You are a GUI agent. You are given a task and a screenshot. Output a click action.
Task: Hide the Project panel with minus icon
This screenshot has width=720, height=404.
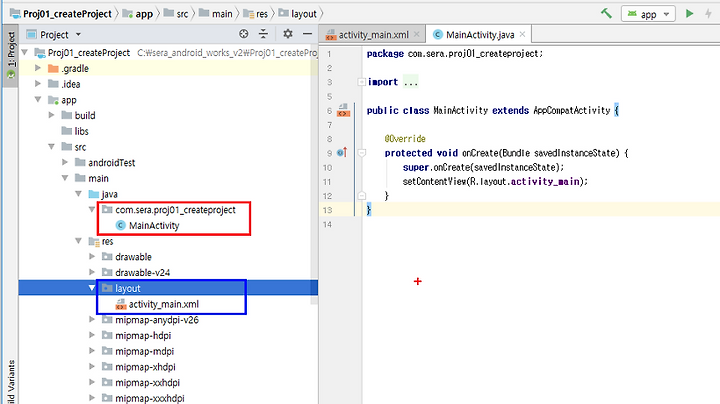(x=307, y=34)
